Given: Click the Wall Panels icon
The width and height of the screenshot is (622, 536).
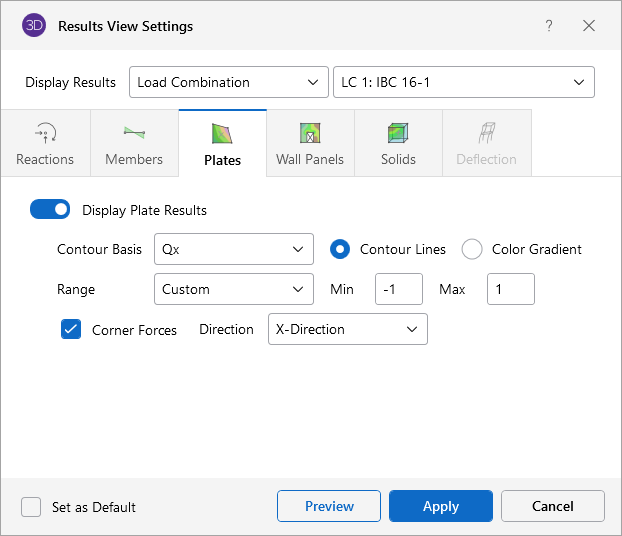Looking at the screenshot, I should point(310,133).
